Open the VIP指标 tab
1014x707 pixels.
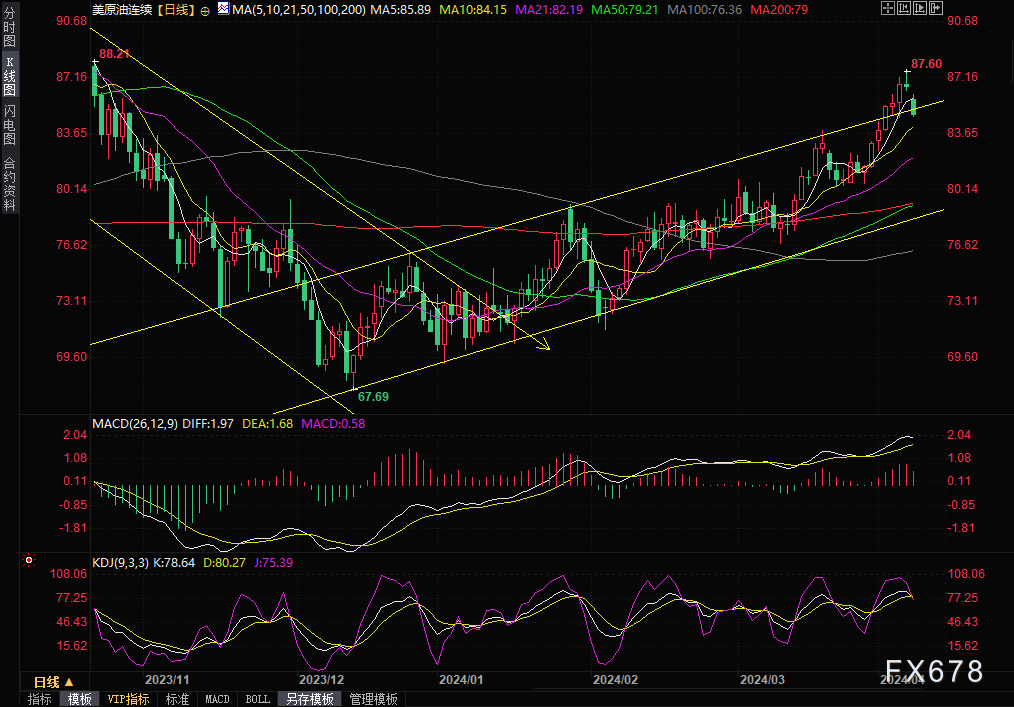coord(128,699)
